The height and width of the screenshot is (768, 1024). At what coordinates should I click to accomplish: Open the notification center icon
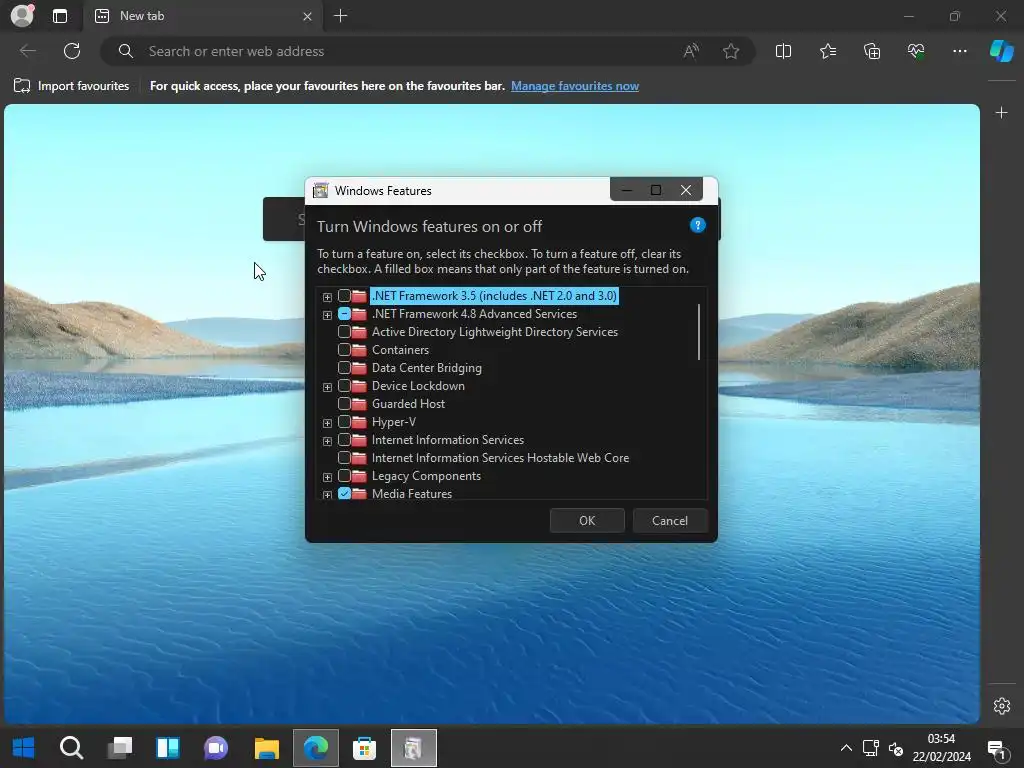997,750
